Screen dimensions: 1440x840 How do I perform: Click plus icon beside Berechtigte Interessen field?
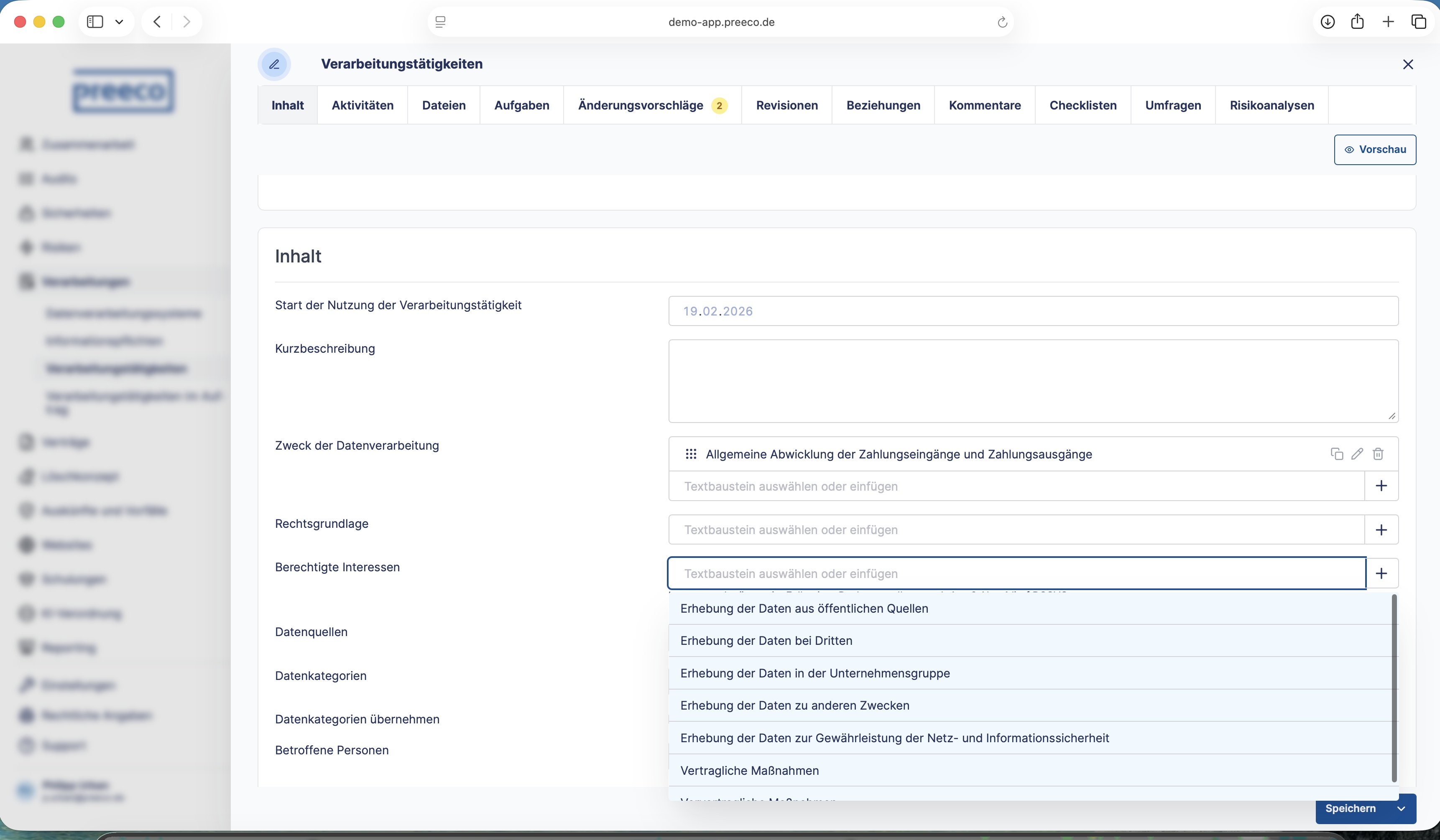point(1381,573)
